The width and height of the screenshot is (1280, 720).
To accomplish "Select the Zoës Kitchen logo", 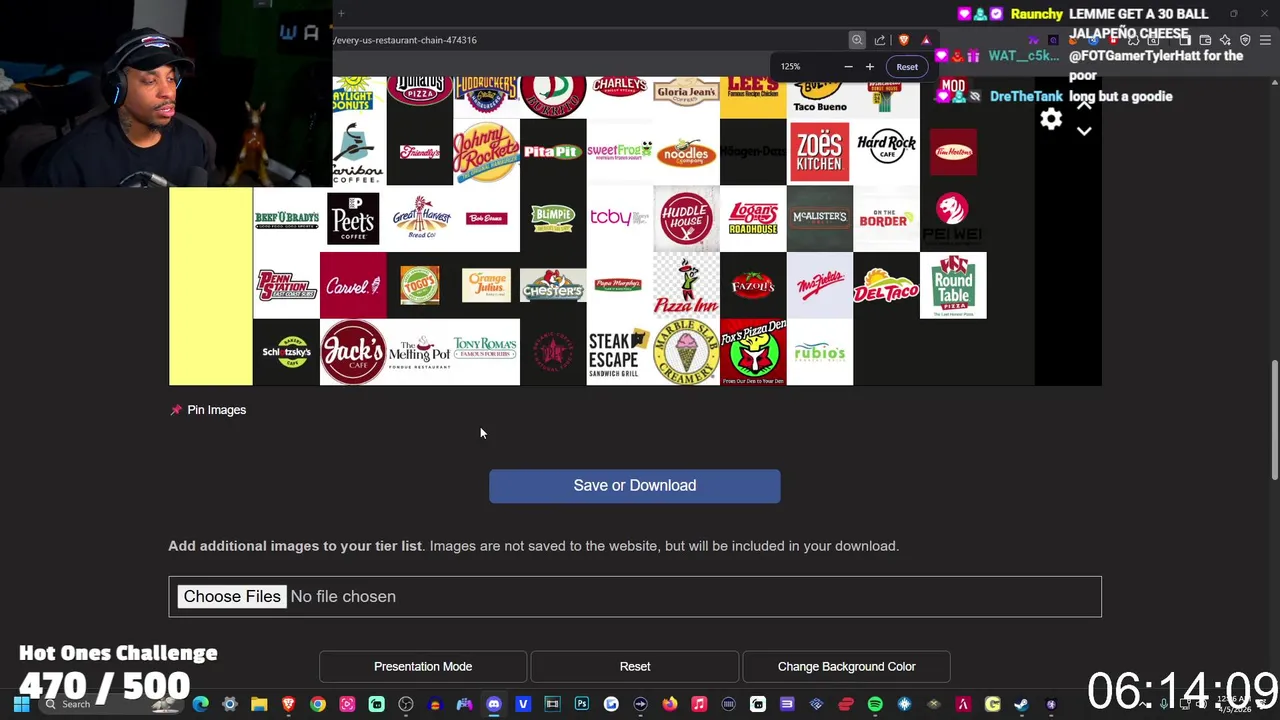I will (x=820, y=152).
